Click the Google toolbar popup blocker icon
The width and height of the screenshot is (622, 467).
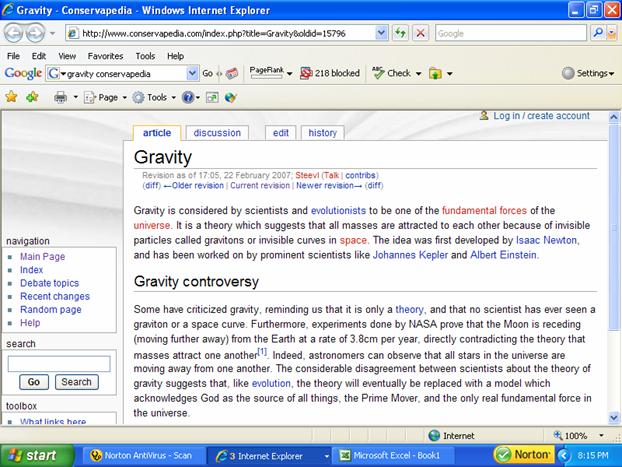tap(306, 73)
